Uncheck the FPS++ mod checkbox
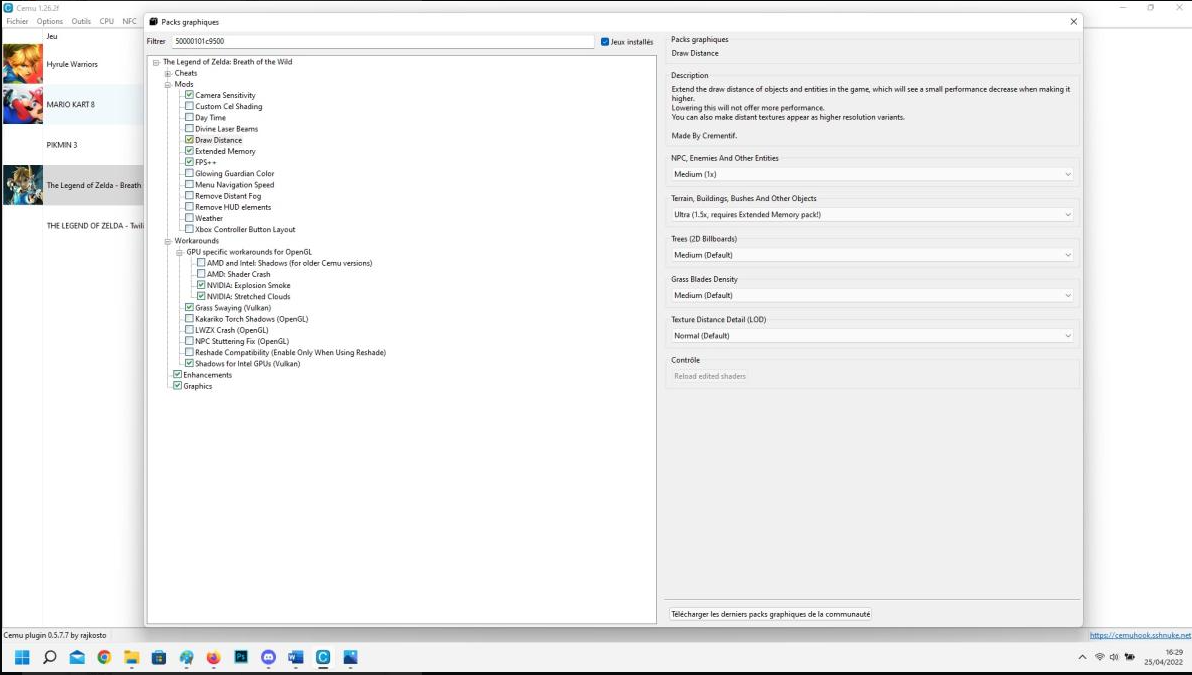 tap(189, 162)
